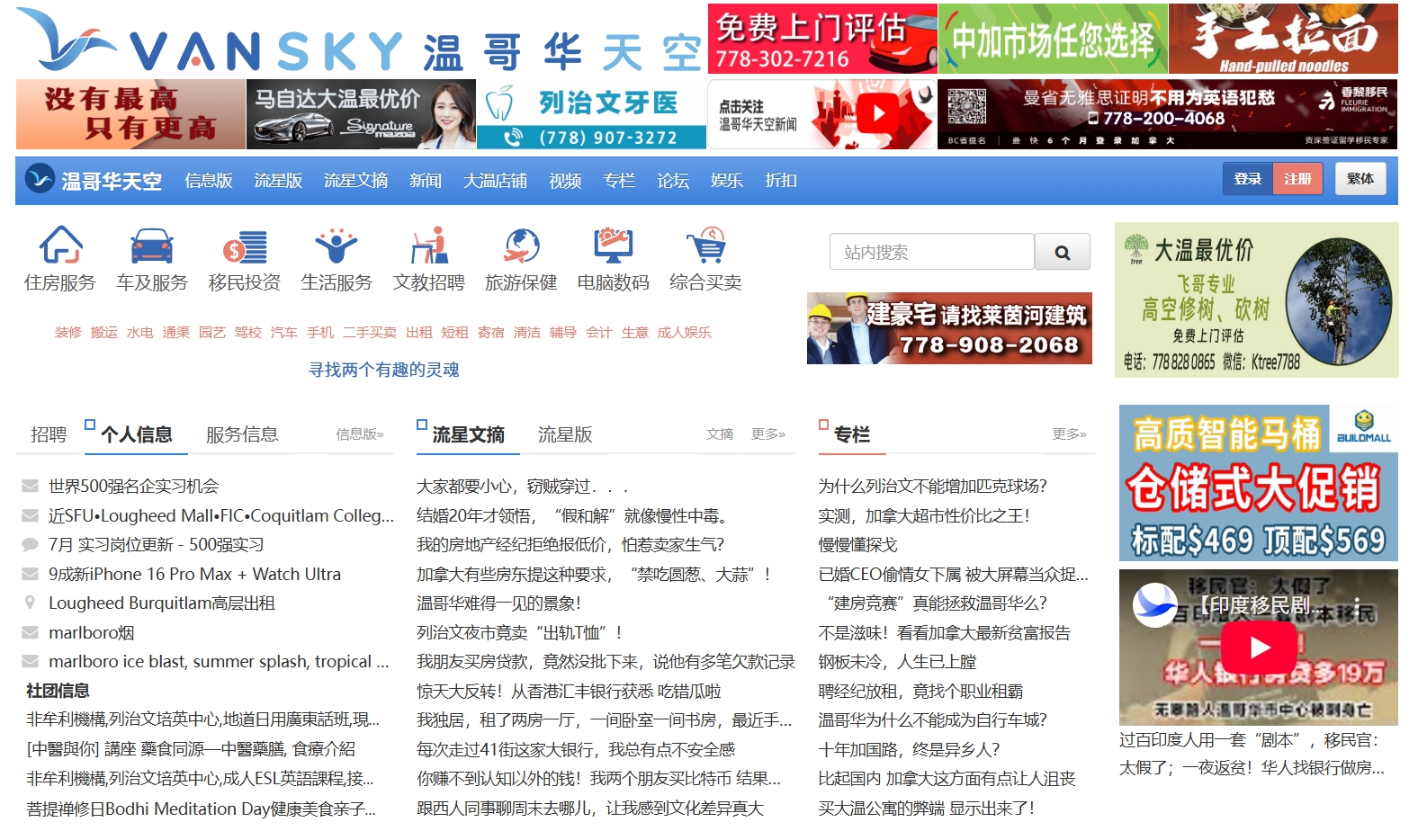Open the 住房服务 house icon
The width and height of the screenshot is (1409, 840).
tap(60, 245)
